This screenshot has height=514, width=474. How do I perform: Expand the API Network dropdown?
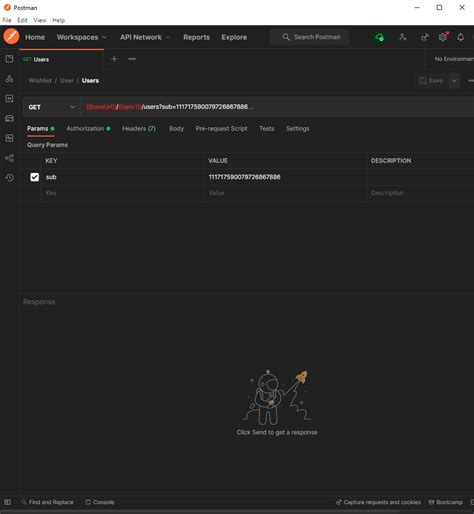pos(145,37)
